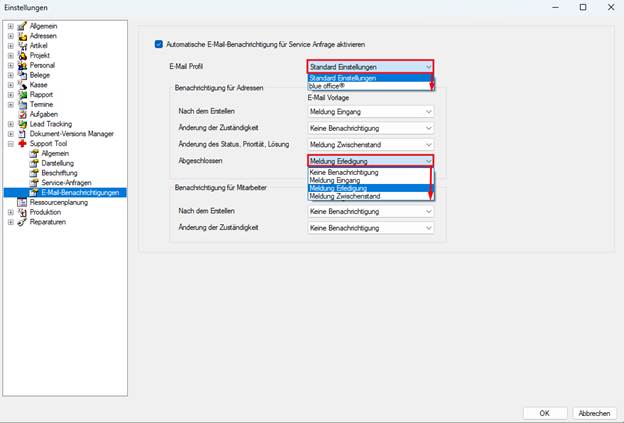624x423 pixels.
Task: Click the Abbrechen button
Action: [x=594, y=413]
